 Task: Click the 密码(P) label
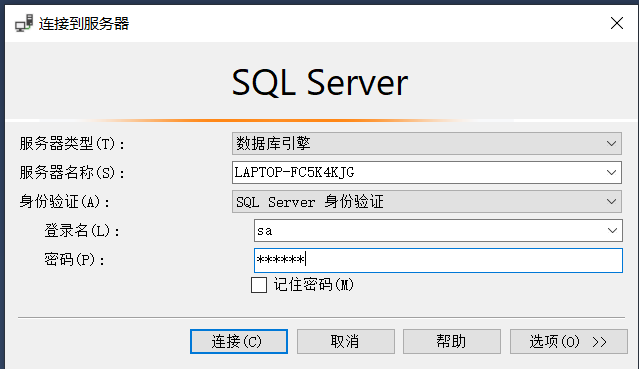[x=74, y=259]
